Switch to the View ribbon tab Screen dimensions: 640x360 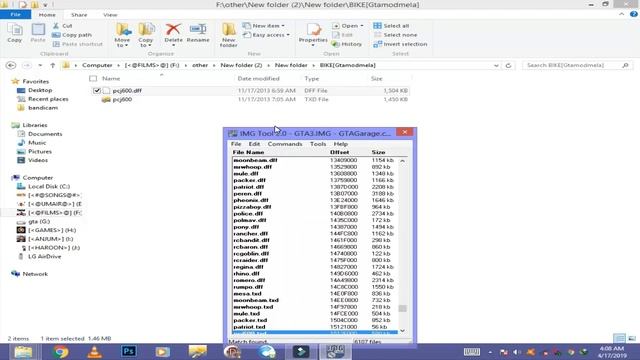pos(110,15)
